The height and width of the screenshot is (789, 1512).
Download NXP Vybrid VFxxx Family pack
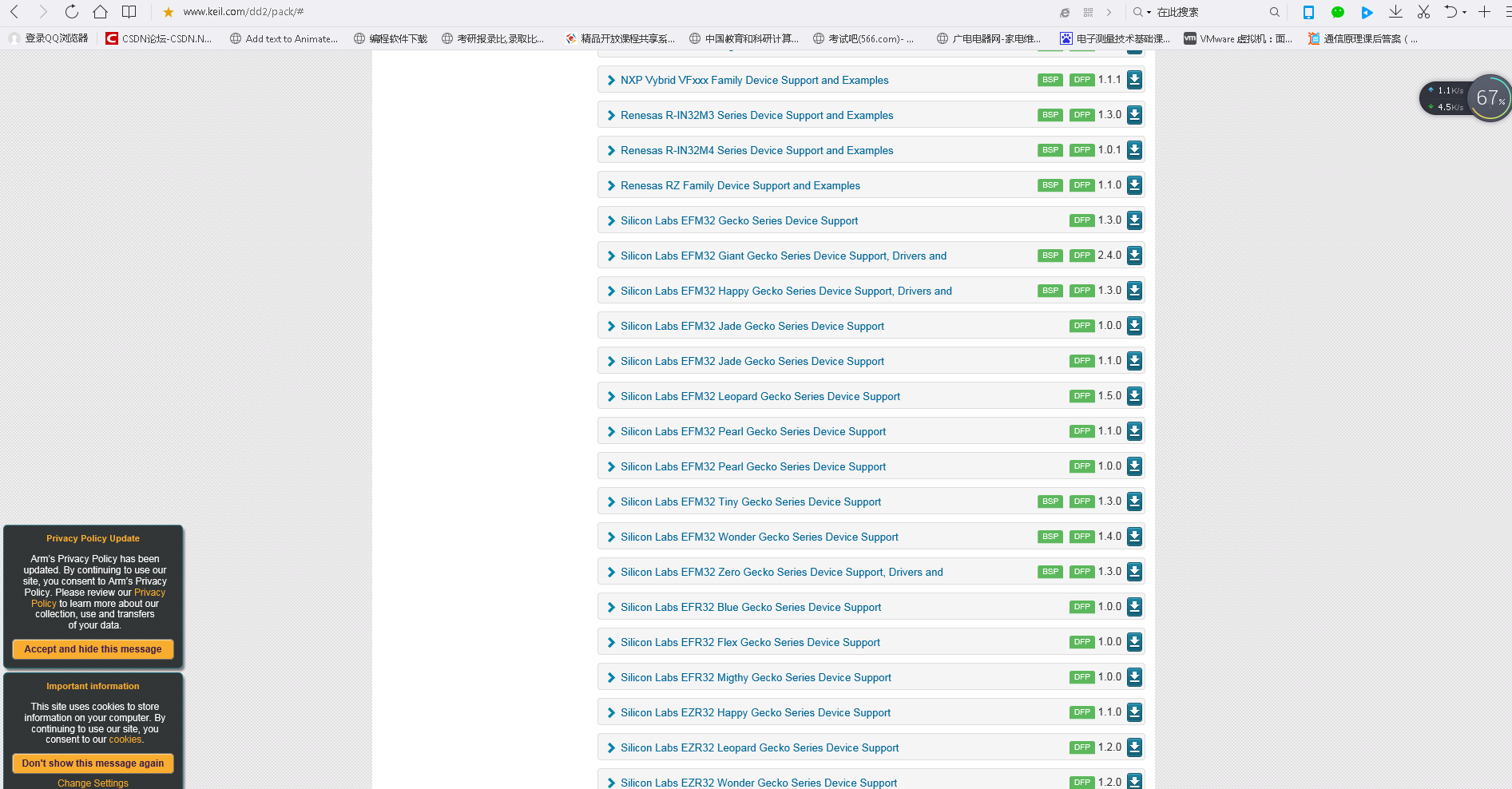point(1134,80)
